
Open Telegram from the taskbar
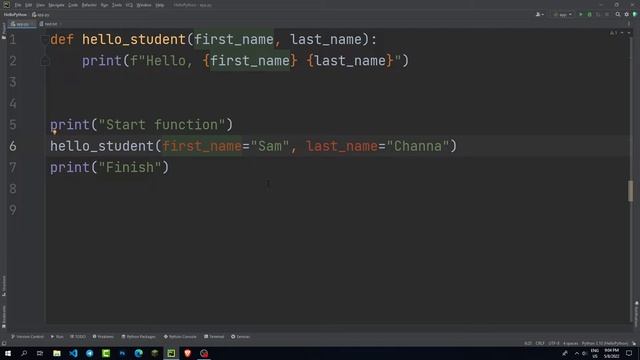(89, 353)
